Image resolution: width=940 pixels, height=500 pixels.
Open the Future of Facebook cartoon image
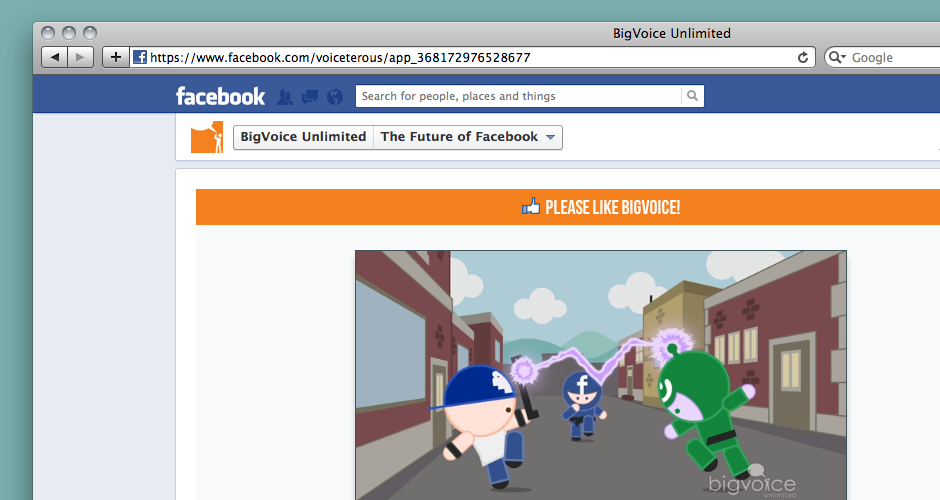coord(601,375)
